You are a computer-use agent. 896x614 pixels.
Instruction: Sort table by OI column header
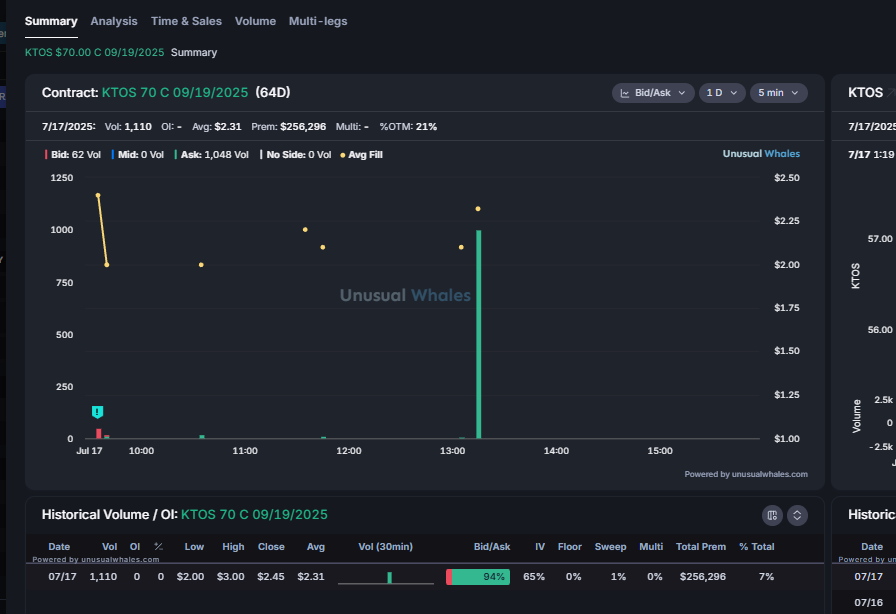[x=135, y=547]
